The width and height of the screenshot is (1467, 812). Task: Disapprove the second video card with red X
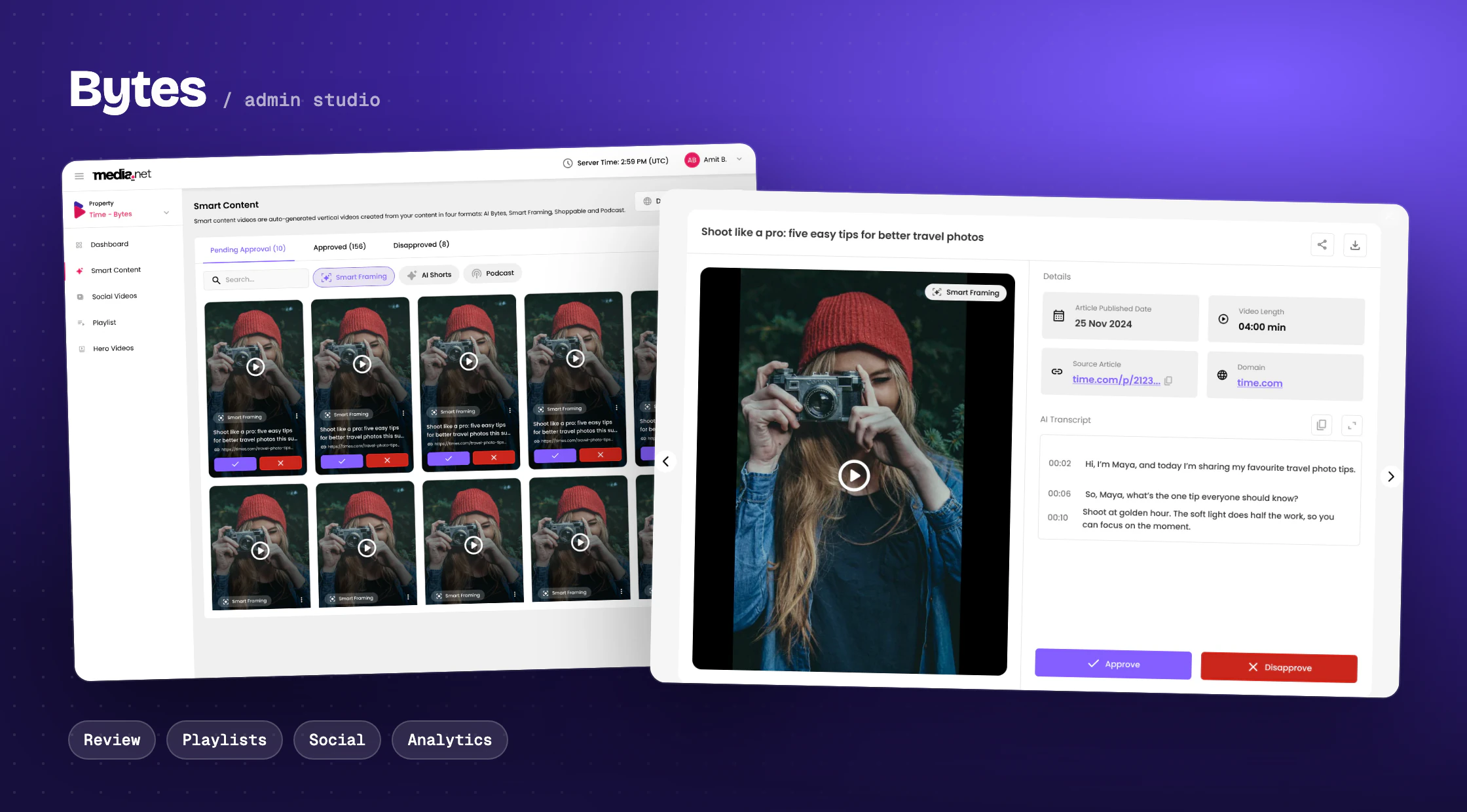click(387, 460)
